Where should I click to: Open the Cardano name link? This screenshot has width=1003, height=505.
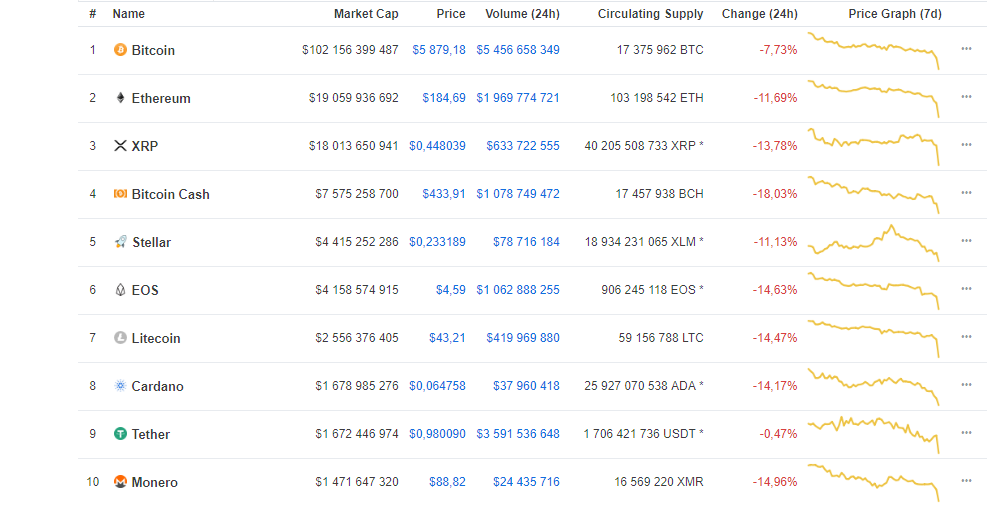[157, 386]
